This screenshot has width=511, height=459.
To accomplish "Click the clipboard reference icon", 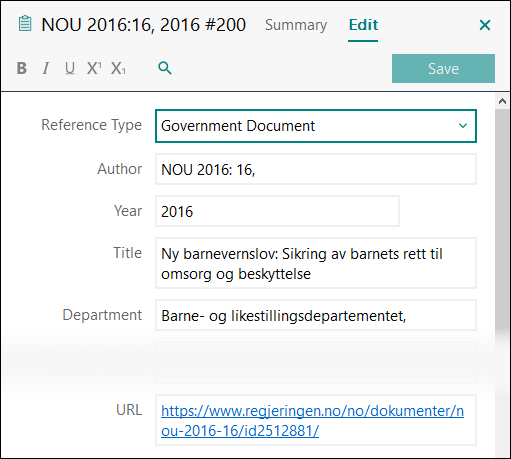I will coord(25,24).
